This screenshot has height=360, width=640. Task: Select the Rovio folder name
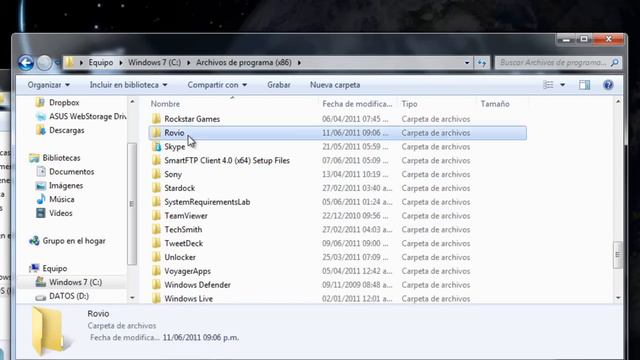point(174,133)
